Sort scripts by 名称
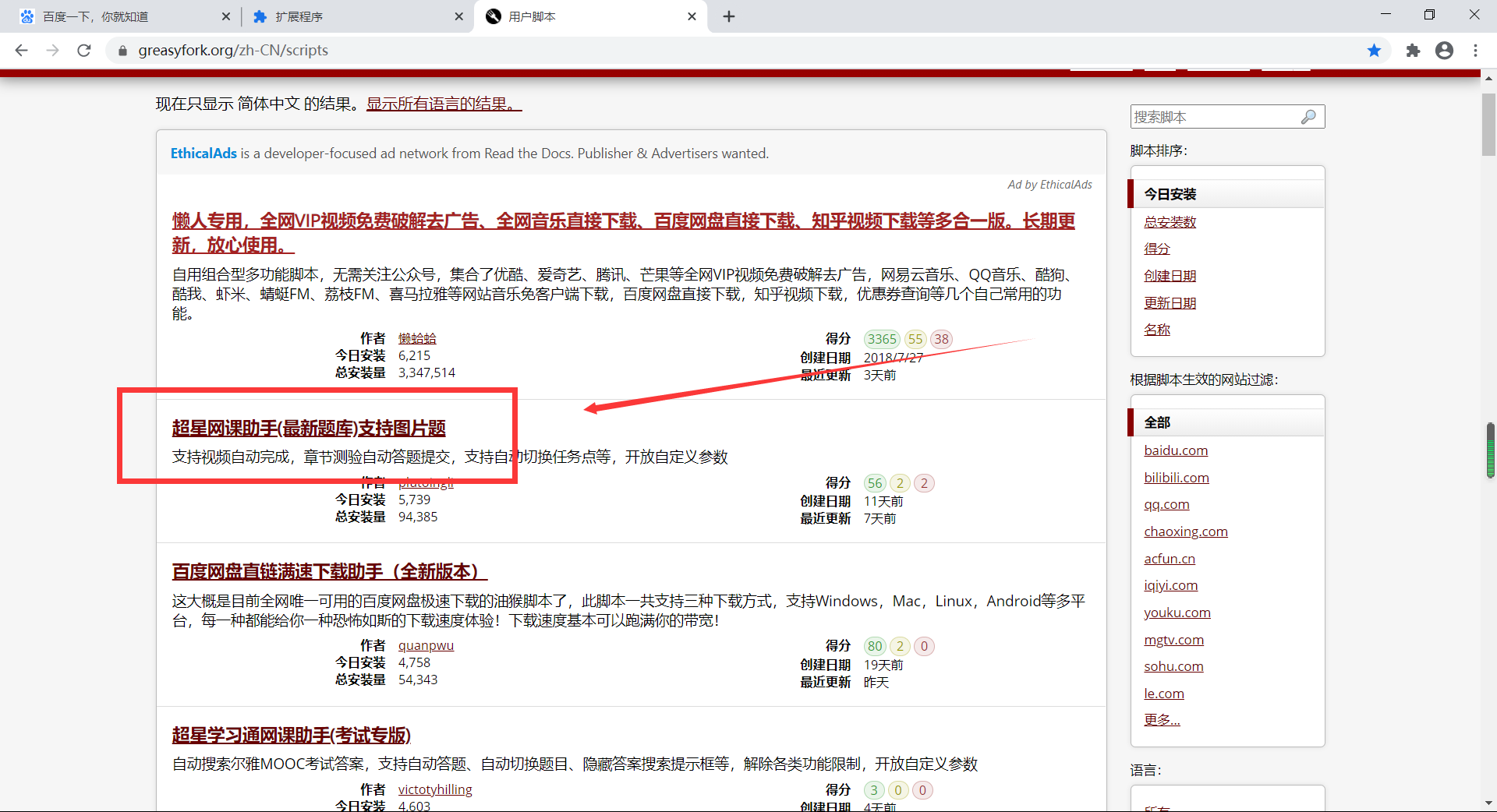This screenshot has height=812, width=1497. 1157,330
